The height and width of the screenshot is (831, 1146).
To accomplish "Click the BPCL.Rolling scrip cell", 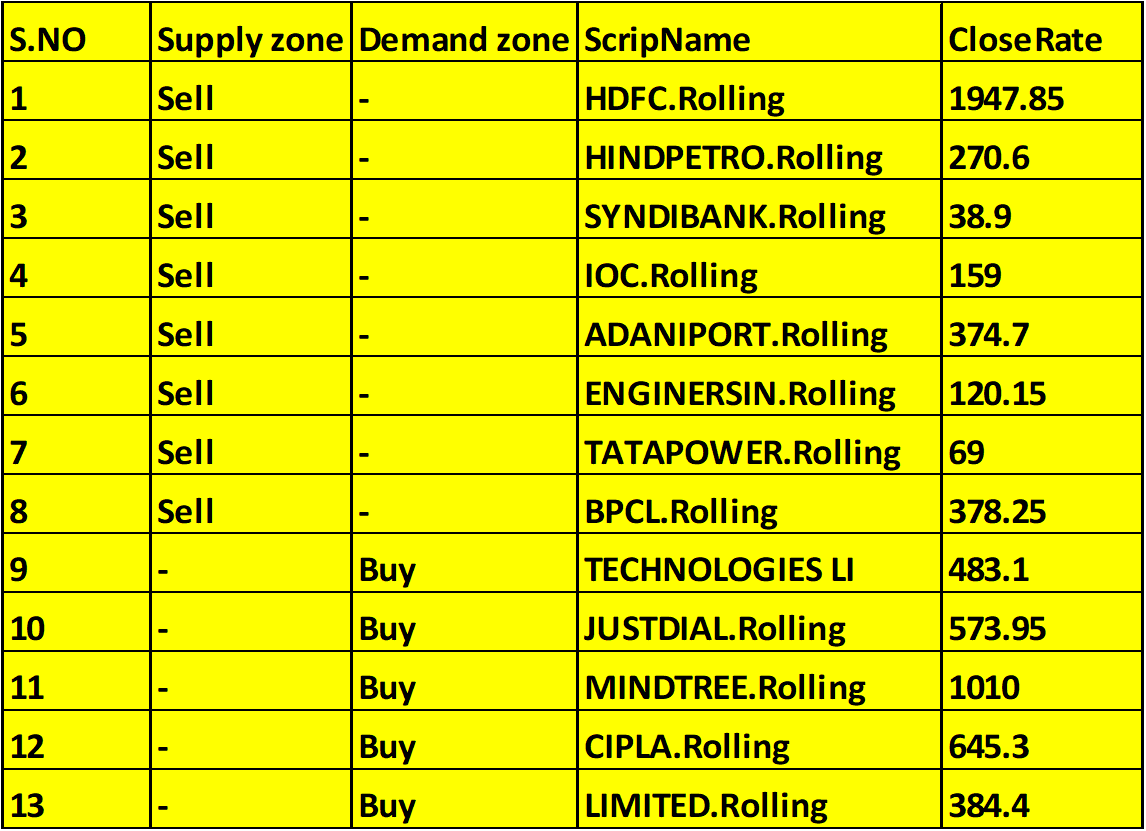I will [681, 512].
